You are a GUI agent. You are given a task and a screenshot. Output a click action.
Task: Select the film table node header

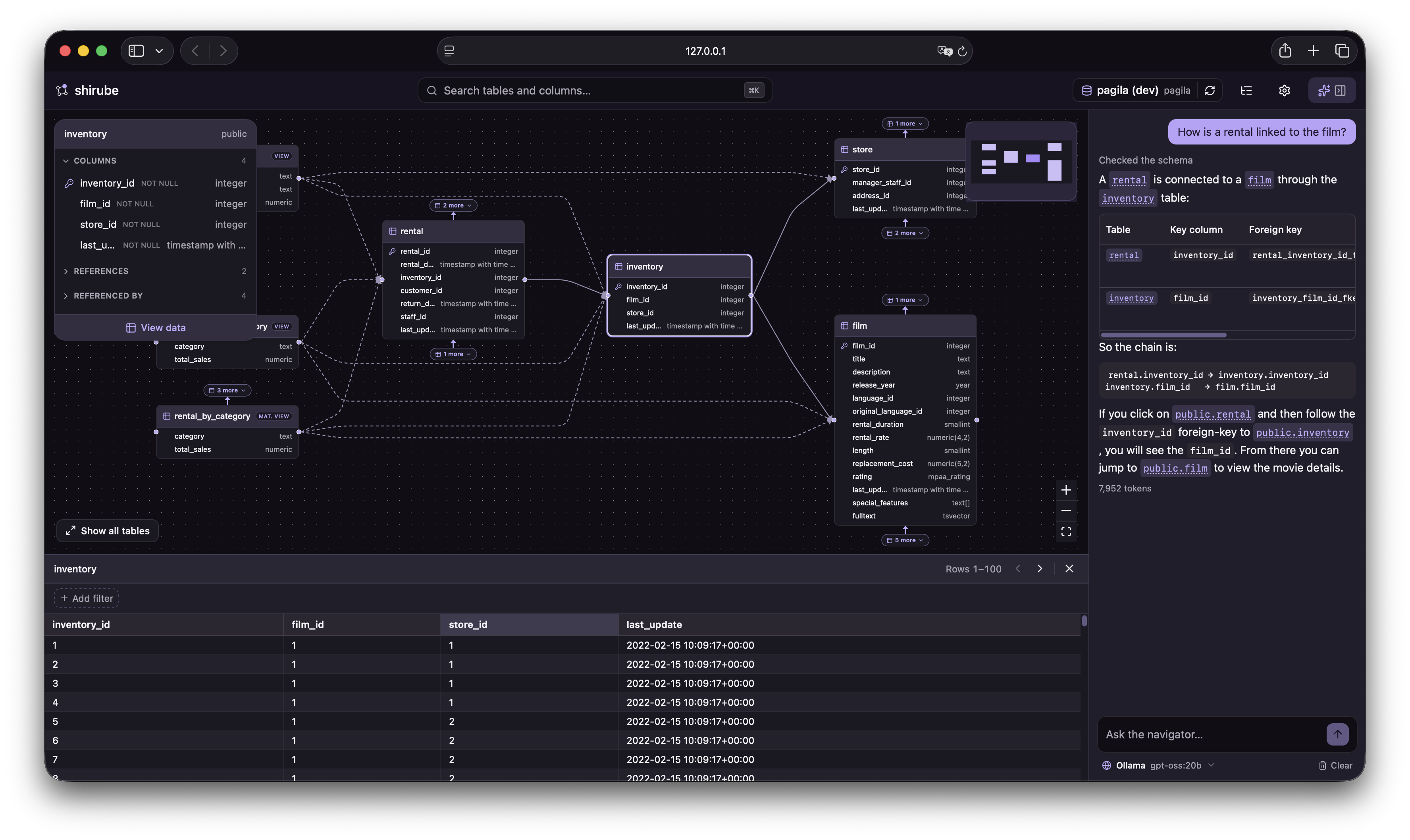coord(905,326)
